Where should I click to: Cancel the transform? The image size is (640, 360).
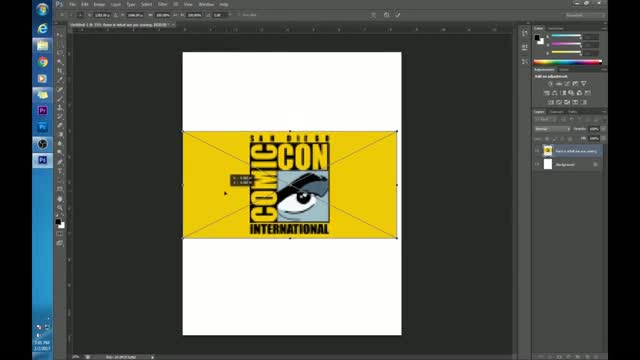(386, 15)
